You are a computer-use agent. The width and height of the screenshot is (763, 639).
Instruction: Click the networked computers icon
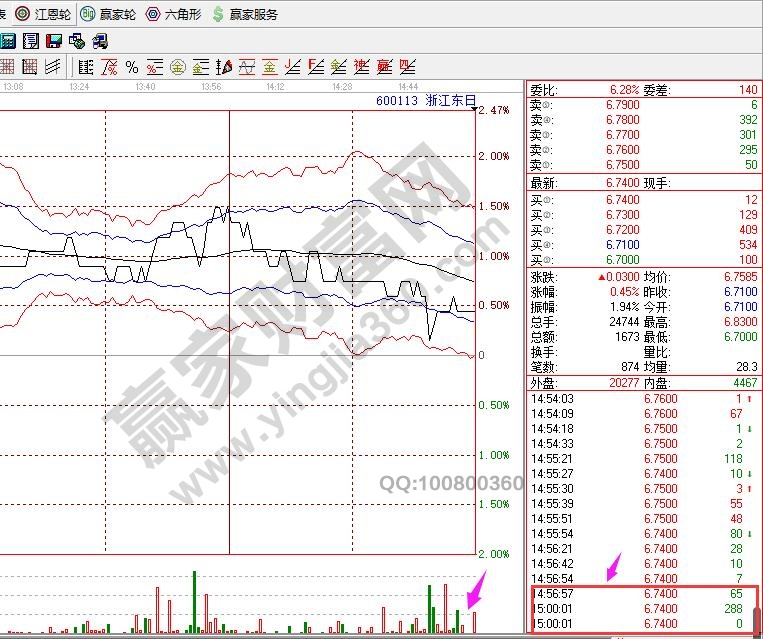click(x=100, y=41)
